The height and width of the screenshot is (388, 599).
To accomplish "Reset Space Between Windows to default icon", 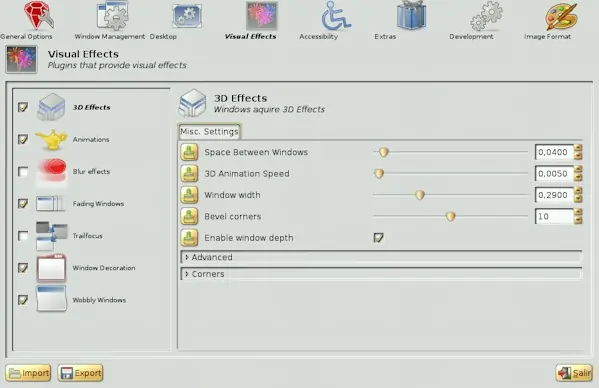I will tap(189, 152).
